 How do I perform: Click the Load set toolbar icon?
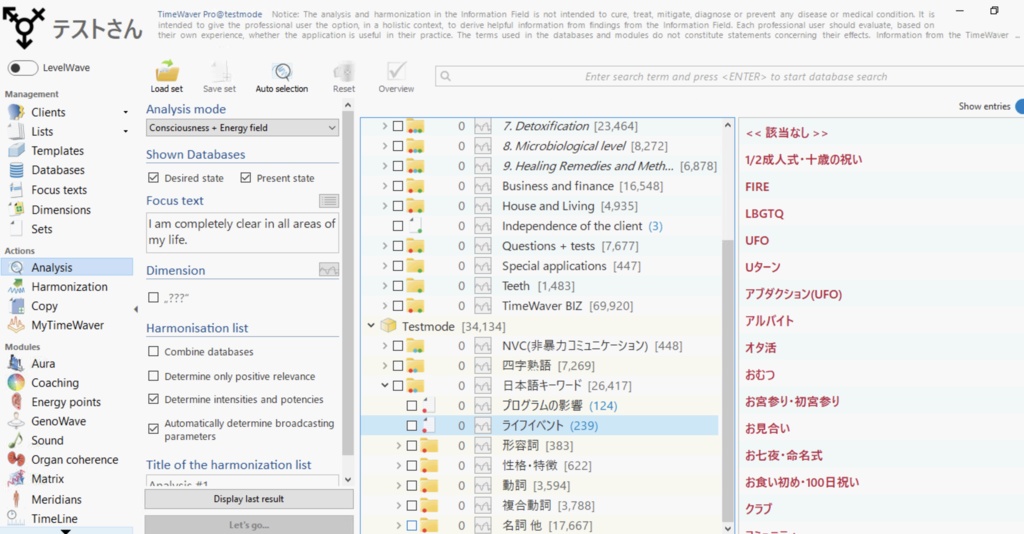click(x=167, y=77)
